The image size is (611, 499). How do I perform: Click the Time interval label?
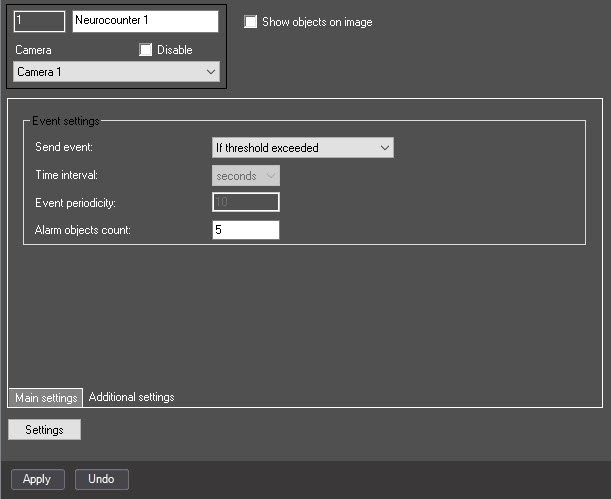pyautogui.click(x=67, y=176)
